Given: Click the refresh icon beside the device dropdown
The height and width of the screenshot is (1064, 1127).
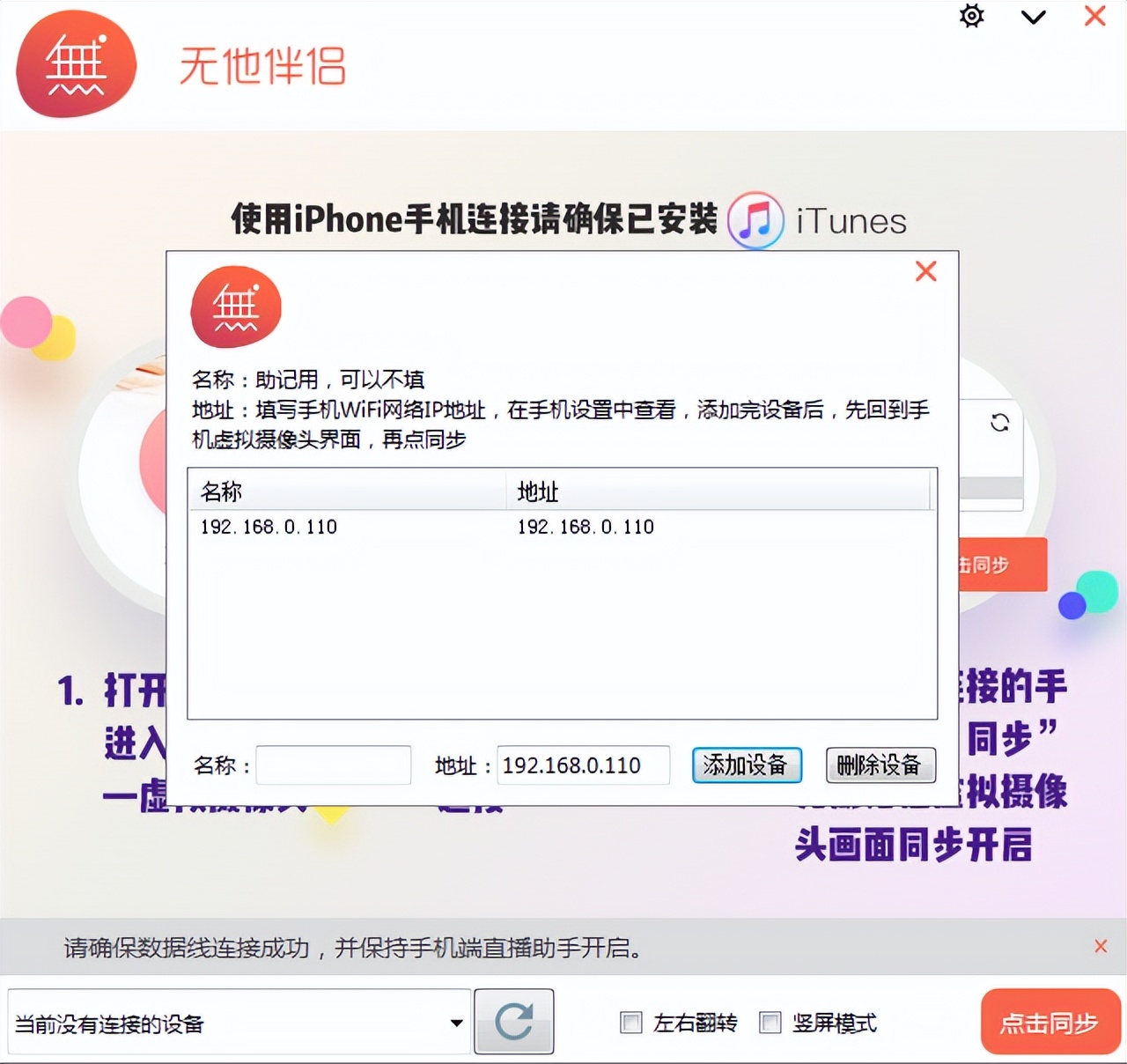Looking at the screenshot, I should pyautogui.click(x=513, y=1022).
